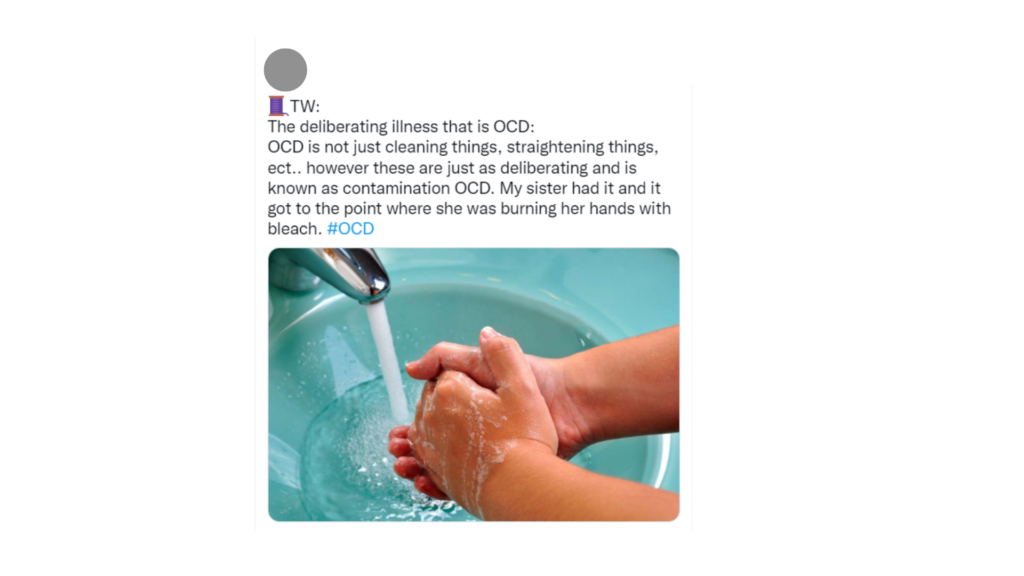
Task: Click the purple thread spool emoji
Action: point(277,106)
